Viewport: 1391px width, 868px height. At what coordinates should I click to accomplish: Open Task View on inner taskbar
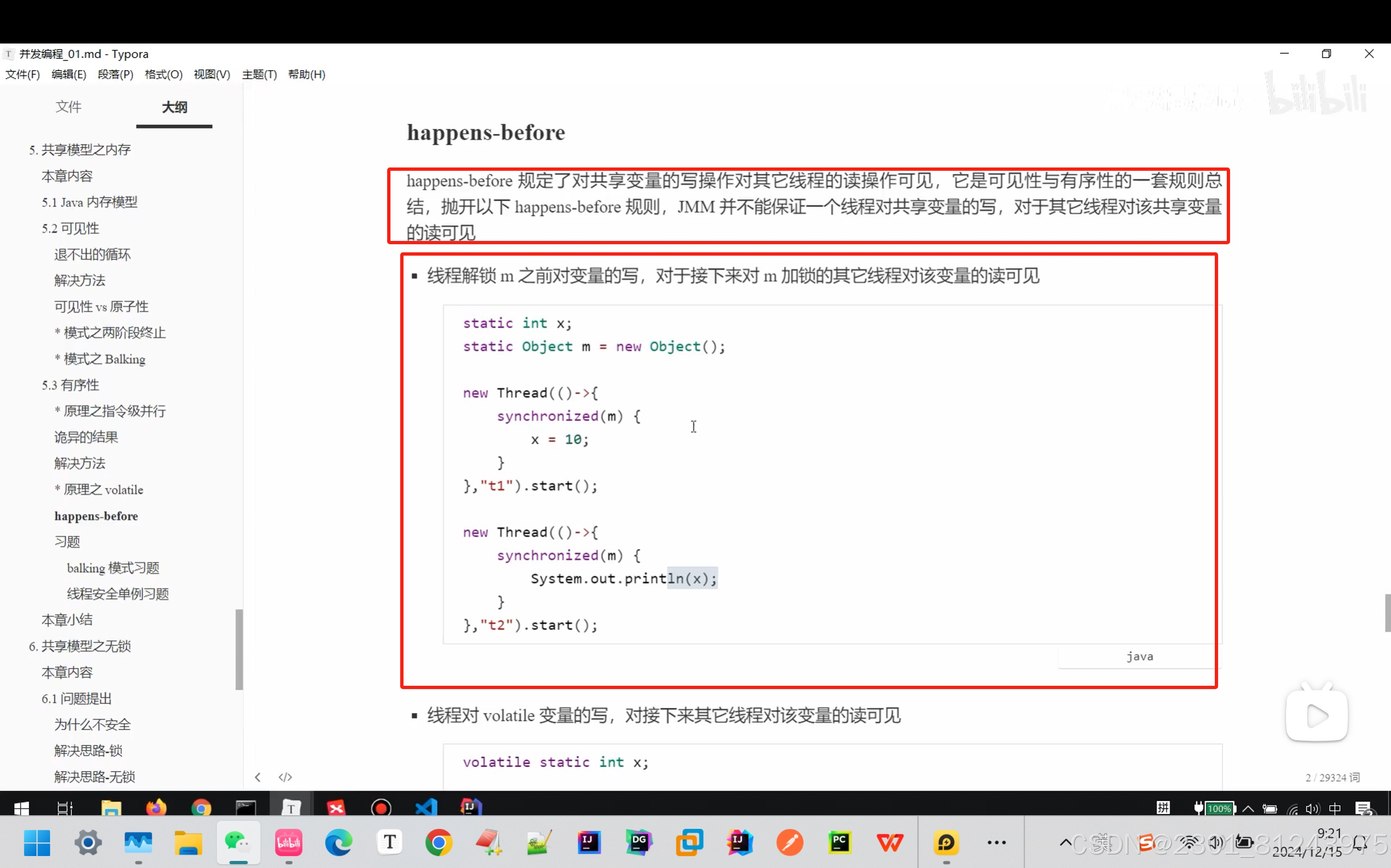65,808
